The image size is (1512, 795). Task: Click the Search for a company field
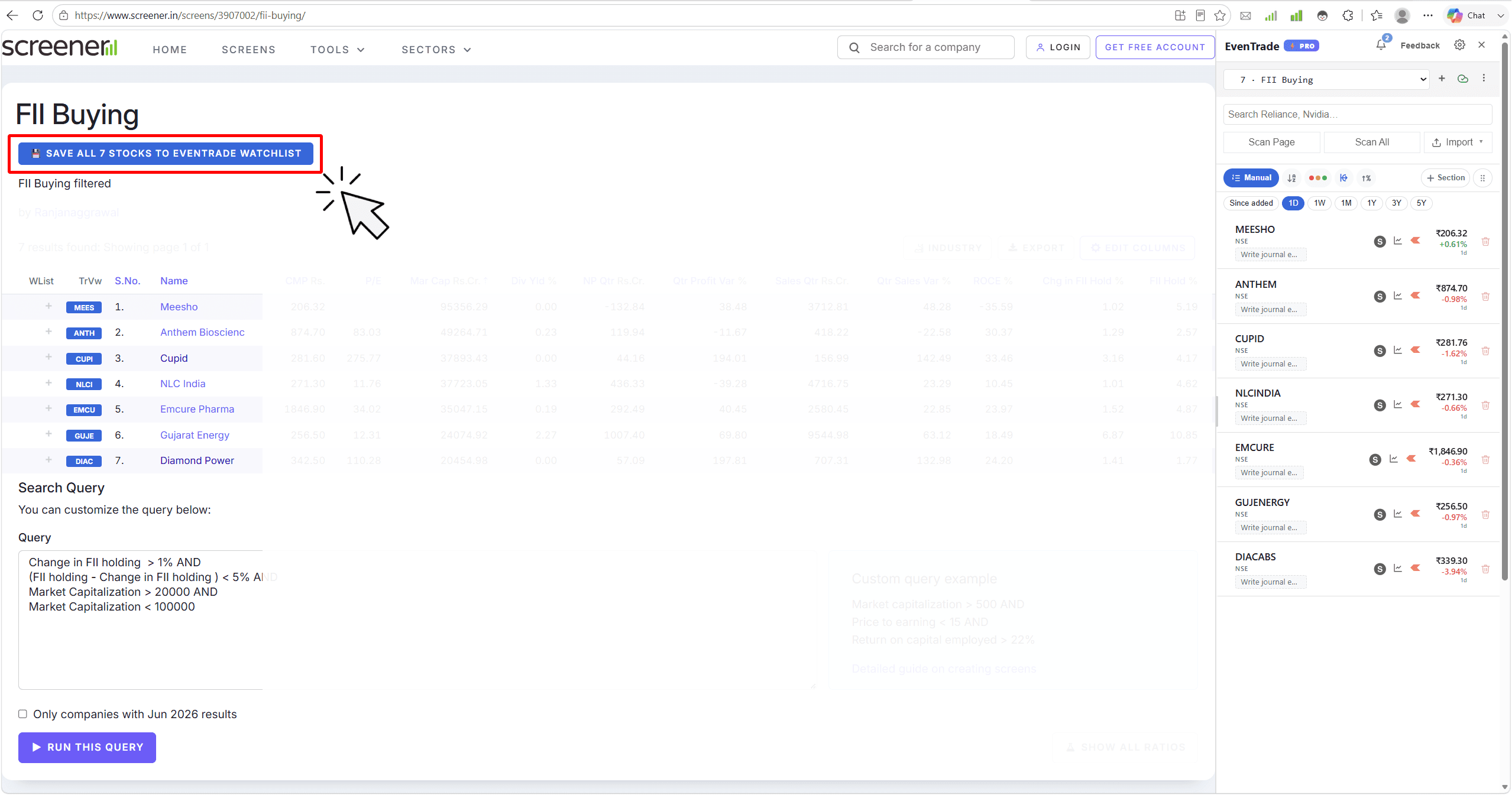pos(925,47)
